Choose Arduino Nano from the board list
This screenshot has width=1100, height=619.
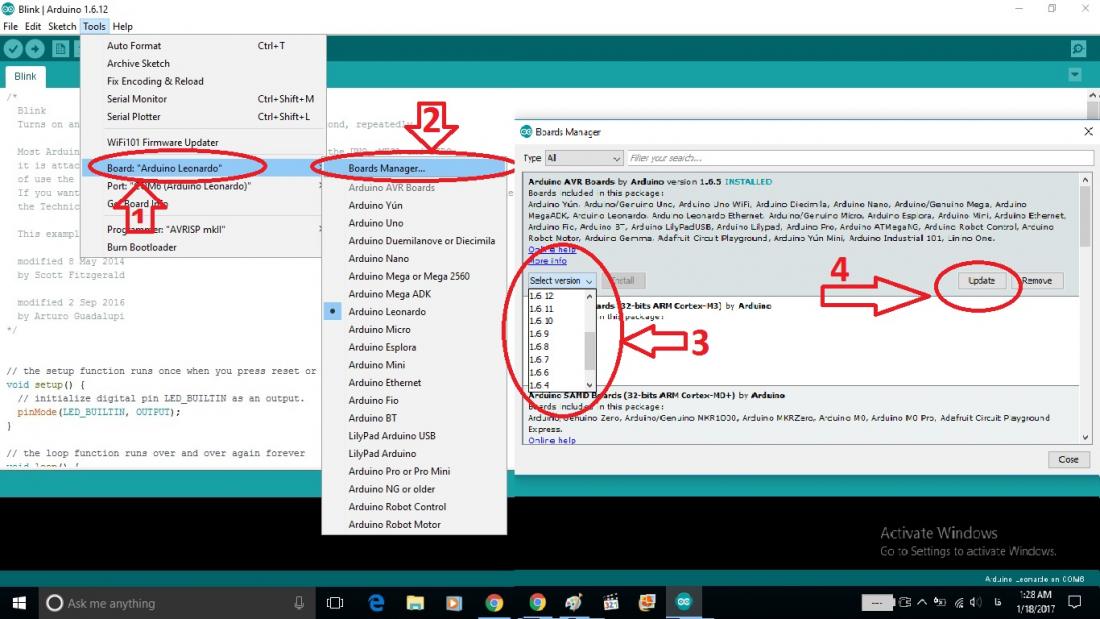(x=378, y=258)
